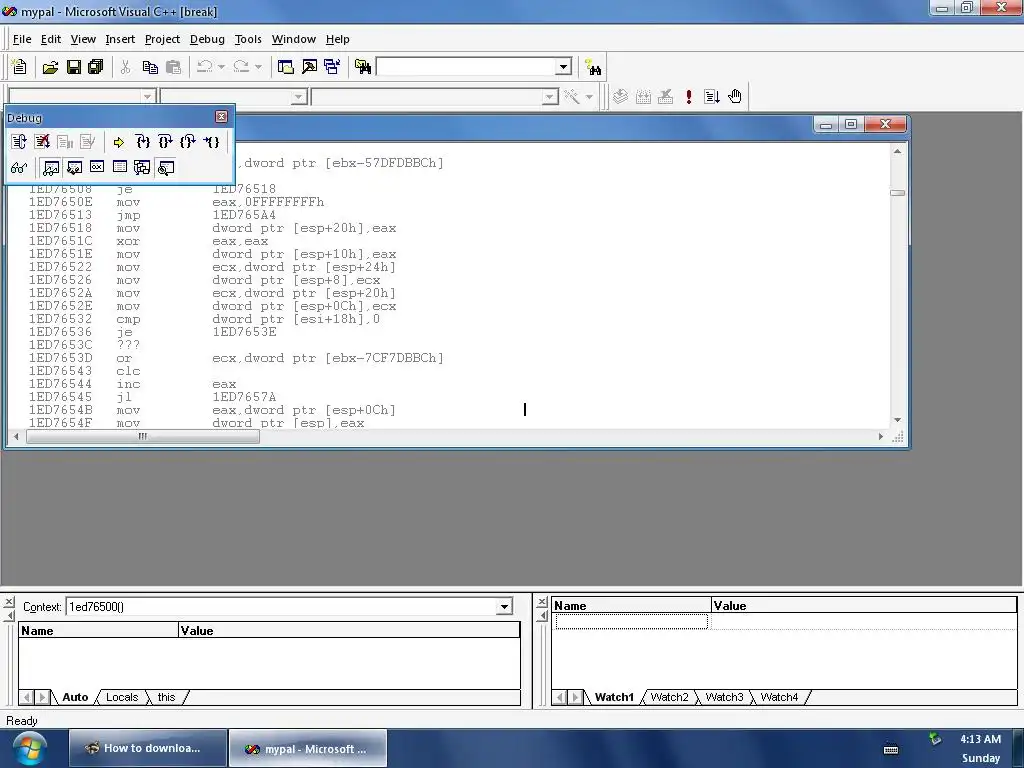Switch to the this tab
Screen dimensions: 1024x768
(167, 697)
